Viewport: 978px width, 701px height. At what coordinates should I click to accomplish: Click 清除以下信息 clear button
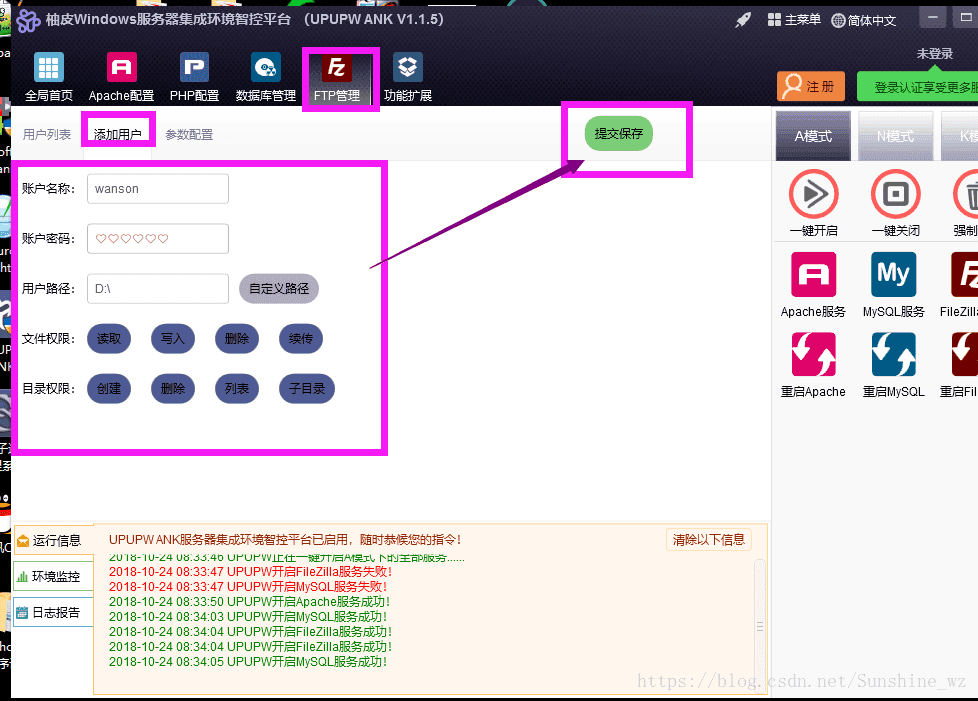point(709,539)
